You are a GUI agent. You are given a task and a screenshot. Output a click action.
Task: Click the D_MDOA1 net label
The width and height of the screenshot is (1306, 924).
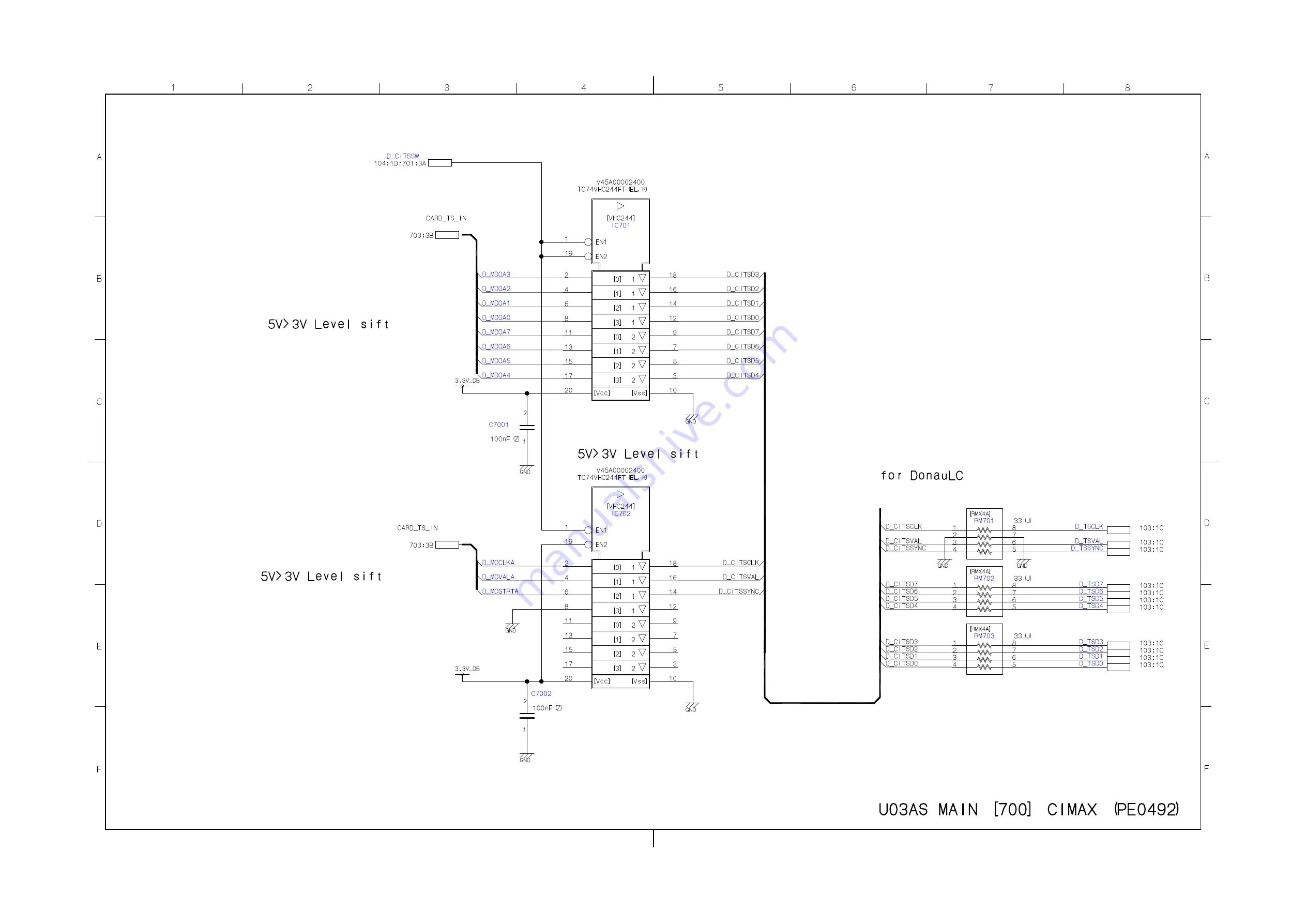(496, 303)
